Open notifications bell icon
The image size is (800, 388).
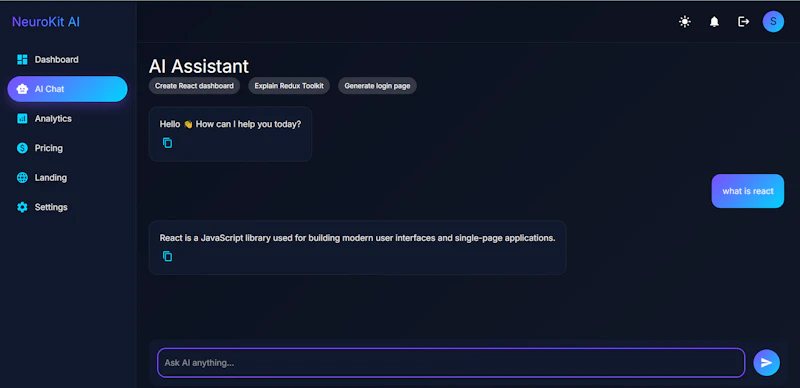coord(714,21)
